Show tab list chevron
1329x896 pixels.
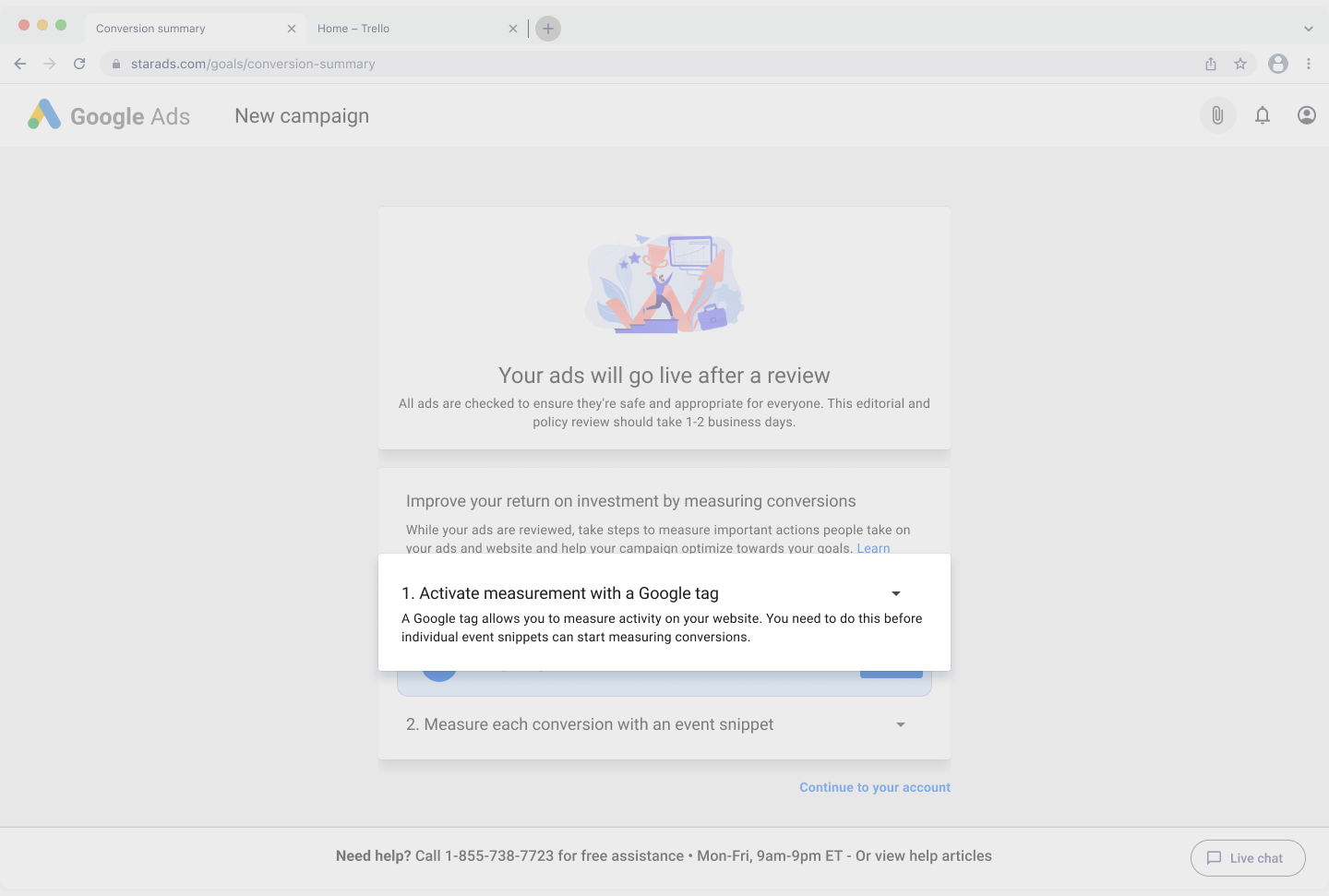point(1309,29)
